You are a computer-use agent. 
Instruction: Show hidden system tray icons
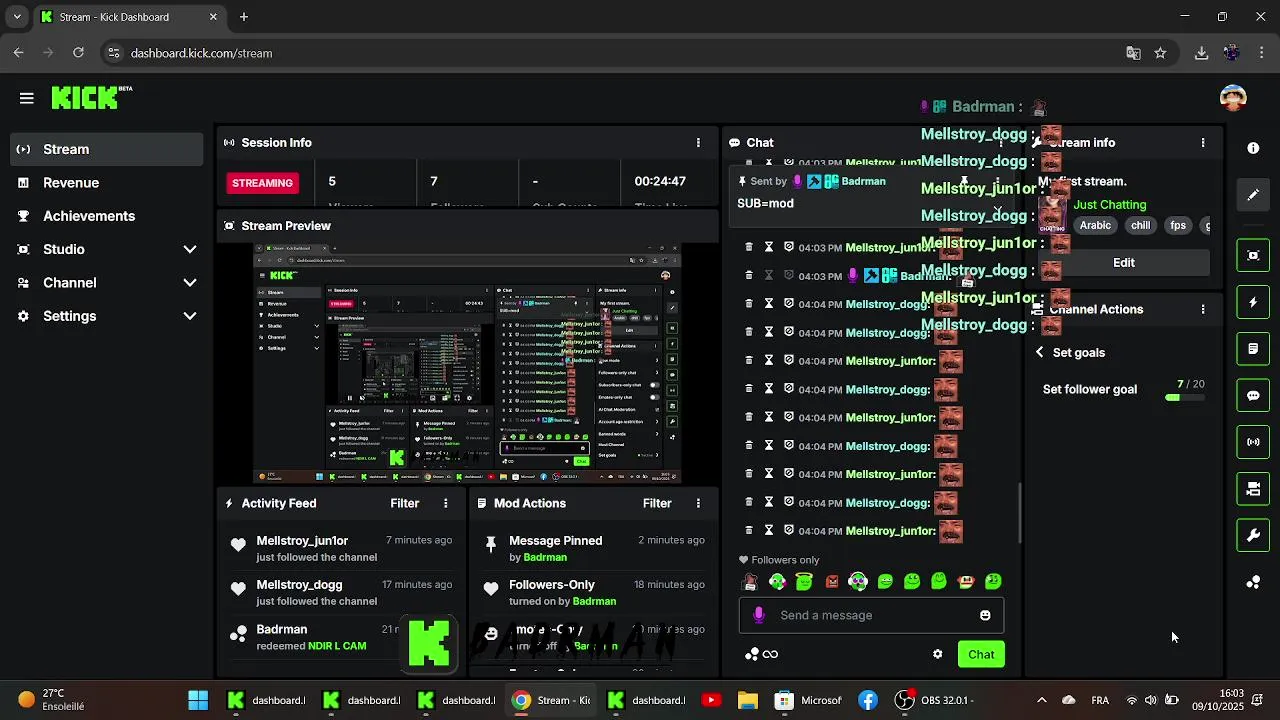pyautogui.click(x=1041, y=700)
